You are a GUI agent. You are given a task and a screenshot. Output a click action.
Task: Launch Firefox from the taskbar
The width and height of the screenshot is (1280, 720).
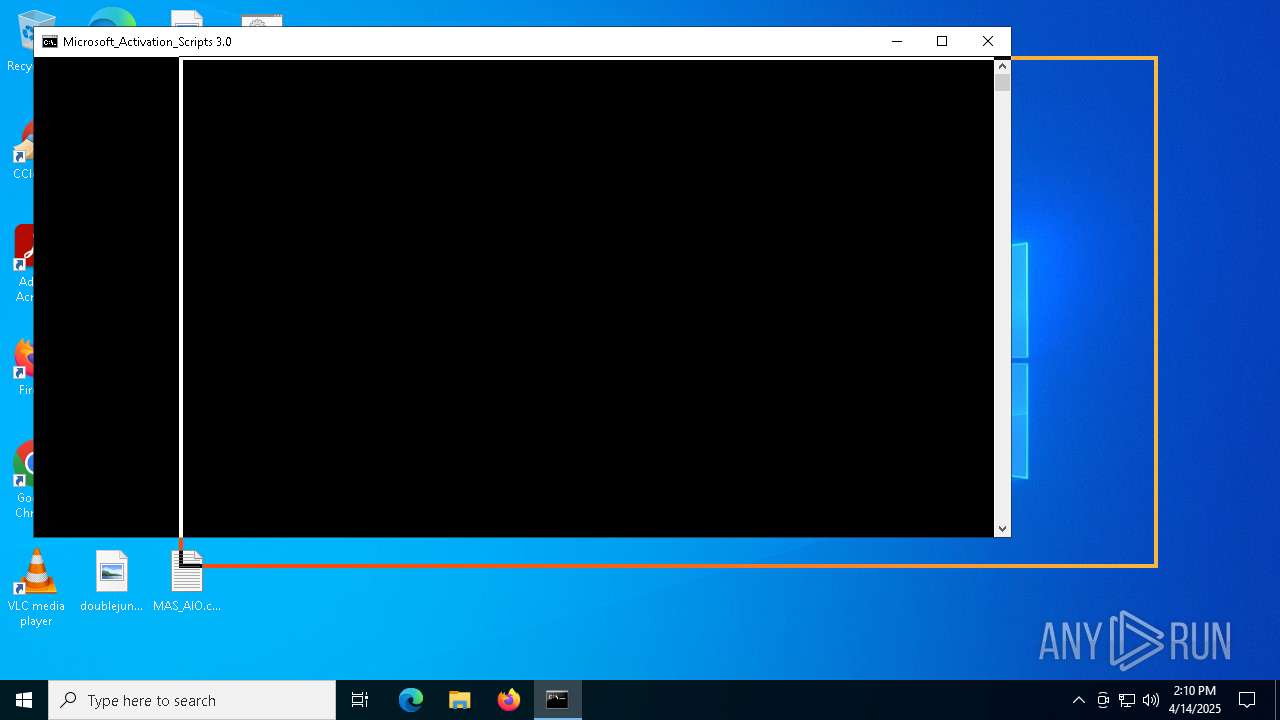click(509, 700)
